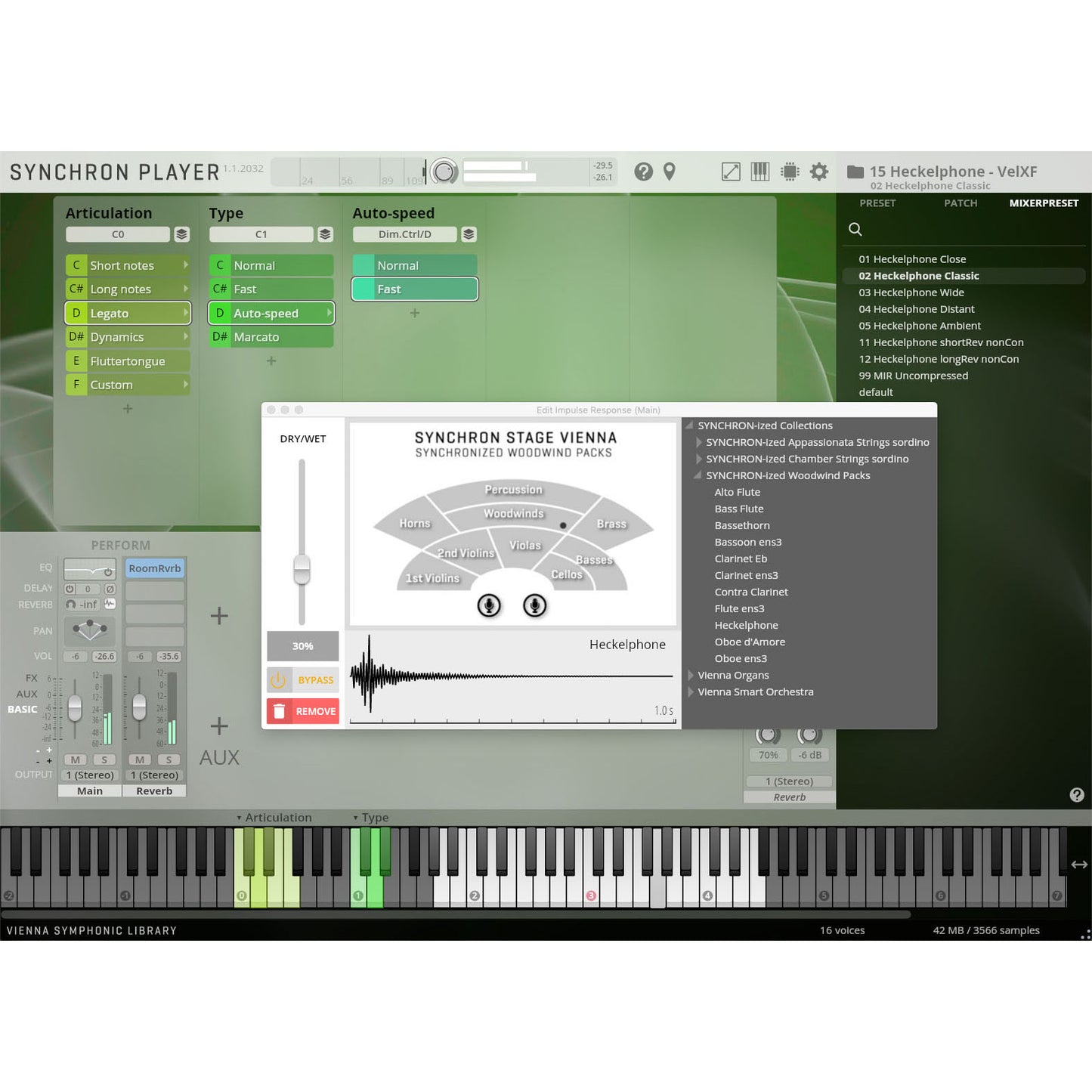Screen dimensions: 1092x1092
Task: Switch to the PATCH tab
Action: click(960, 203)
